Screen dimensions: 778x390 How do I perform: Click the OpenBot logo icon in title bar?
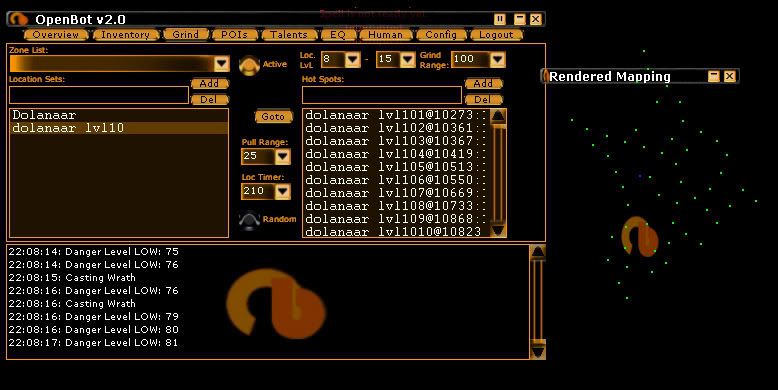[x=19, y=19]
